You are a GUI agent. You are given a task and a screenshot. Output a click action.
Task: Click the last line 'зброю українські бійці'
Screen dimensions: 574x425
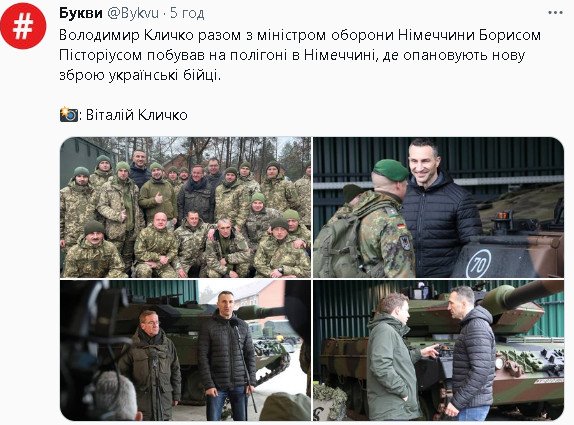click(x=140, y=75)
